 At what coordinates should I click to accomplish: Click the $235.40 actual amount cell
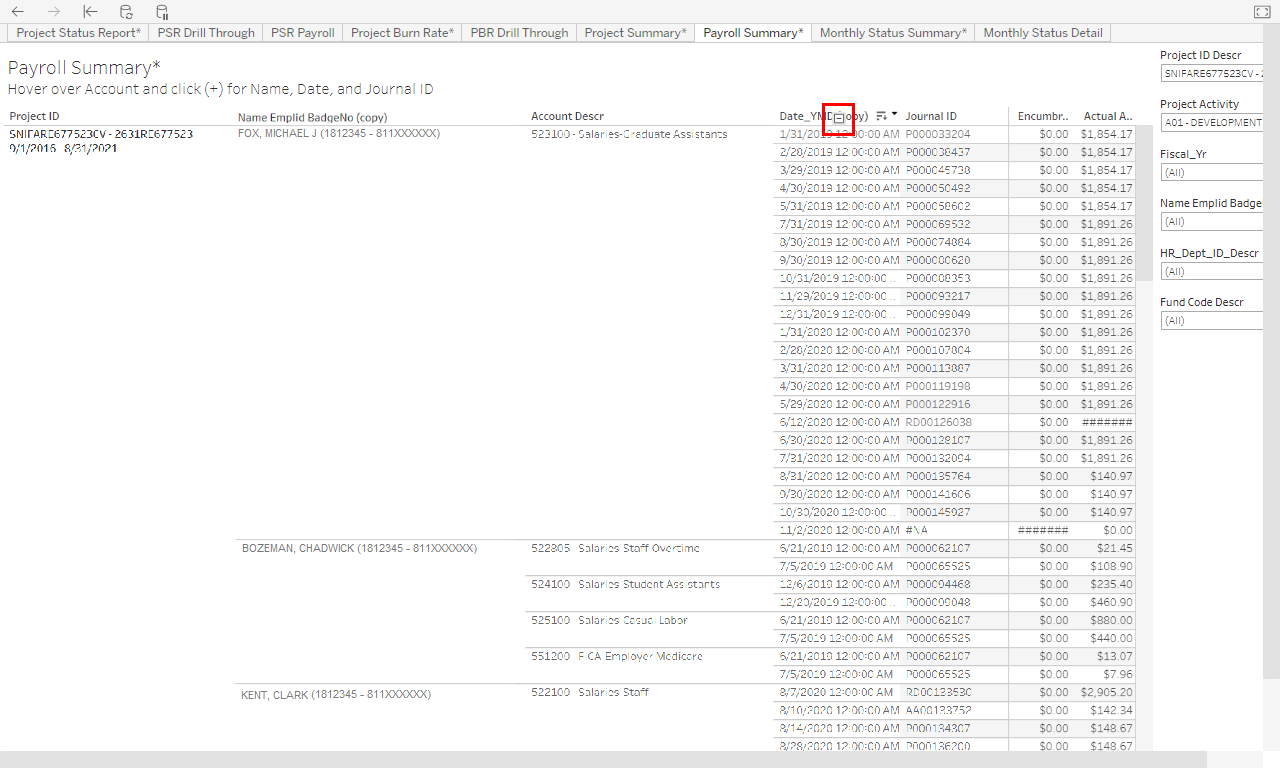tap(1112, 584)
